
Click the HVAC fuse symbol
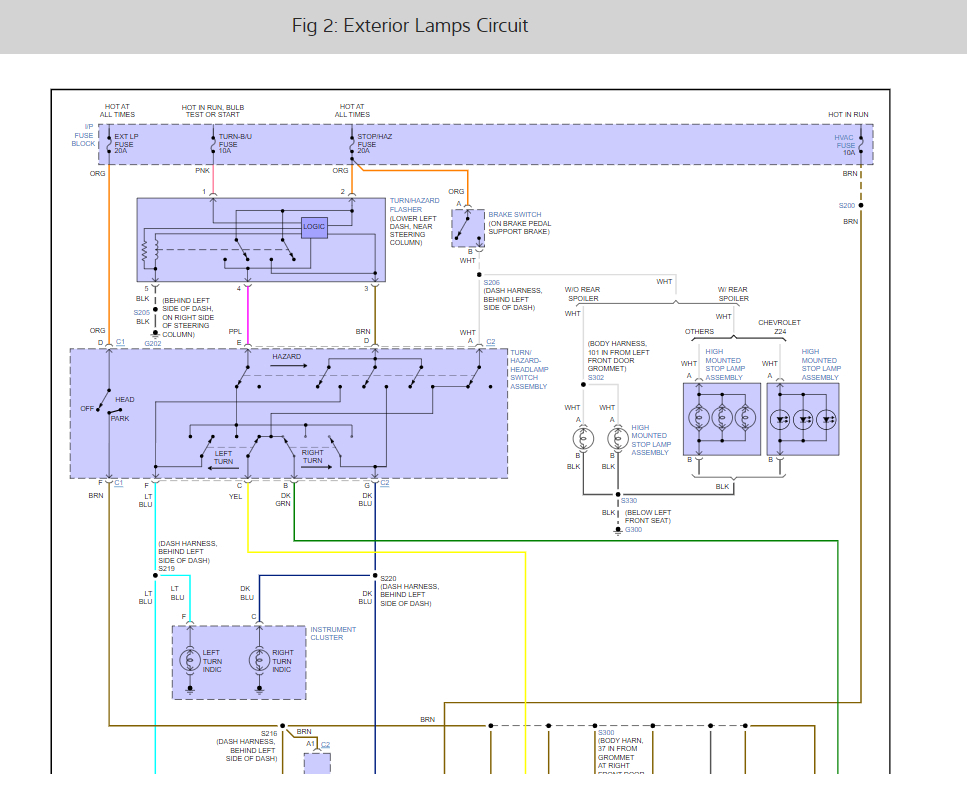click(861, 145)
